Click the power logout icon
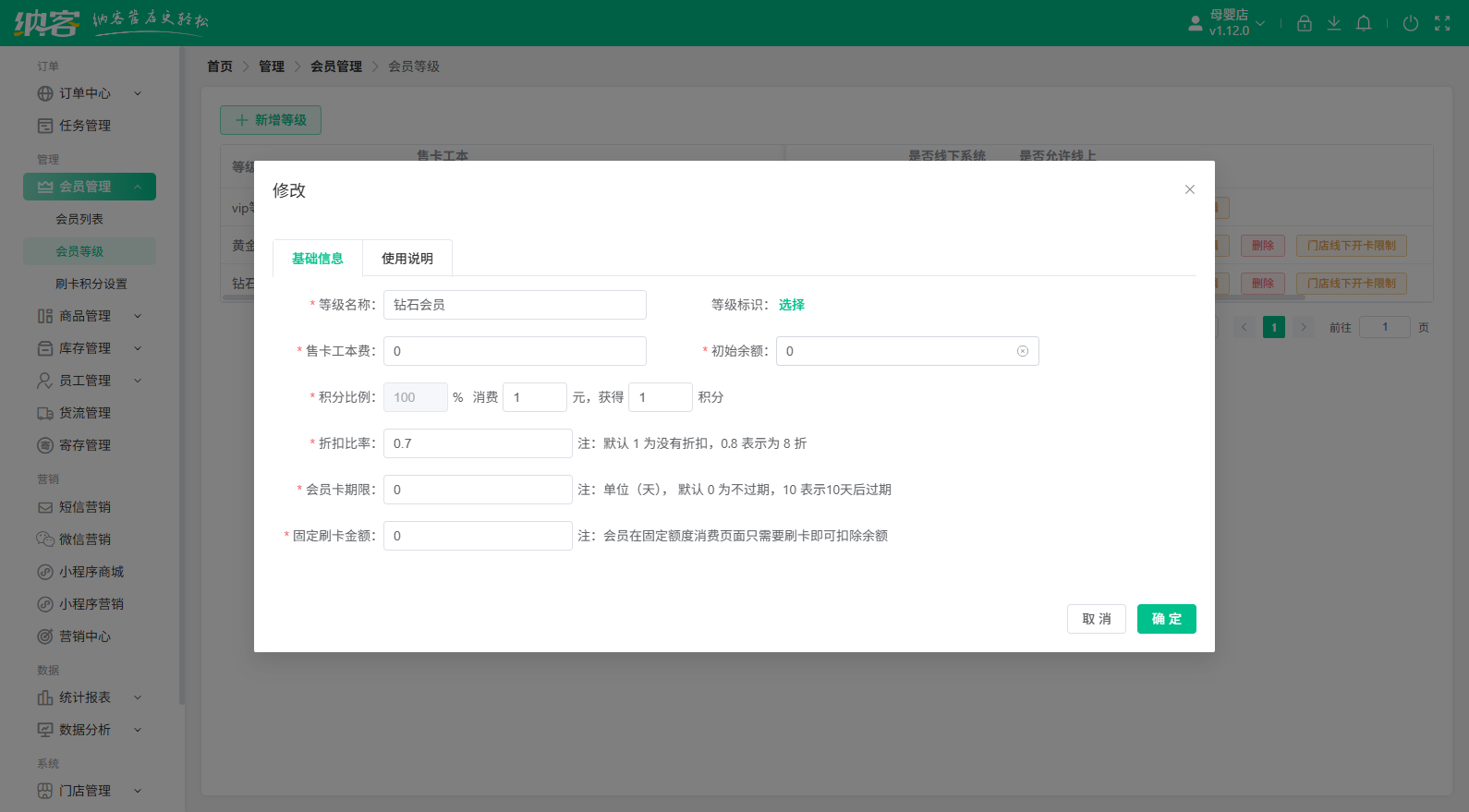Screen dimensions: 1469x812 pyautogui.click(x=1410, y=23)
